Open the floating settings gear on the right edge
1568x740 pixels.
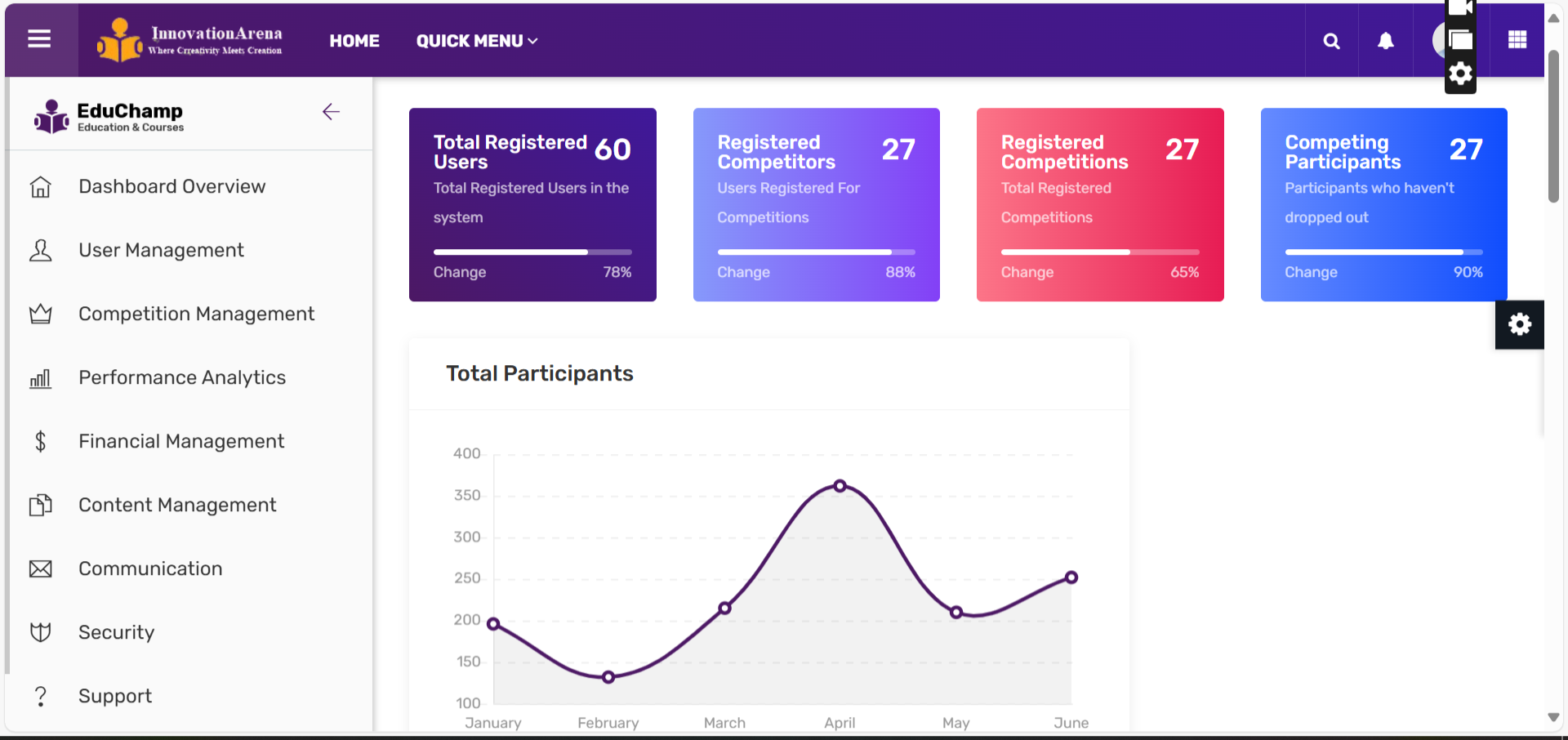pos(1520,324)
